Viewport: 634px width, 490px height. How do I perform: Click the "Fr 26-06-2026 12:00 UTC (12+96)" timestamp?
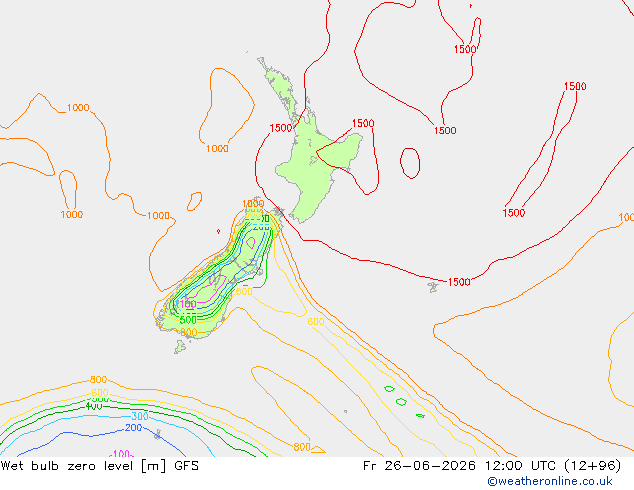click(492, 466)
